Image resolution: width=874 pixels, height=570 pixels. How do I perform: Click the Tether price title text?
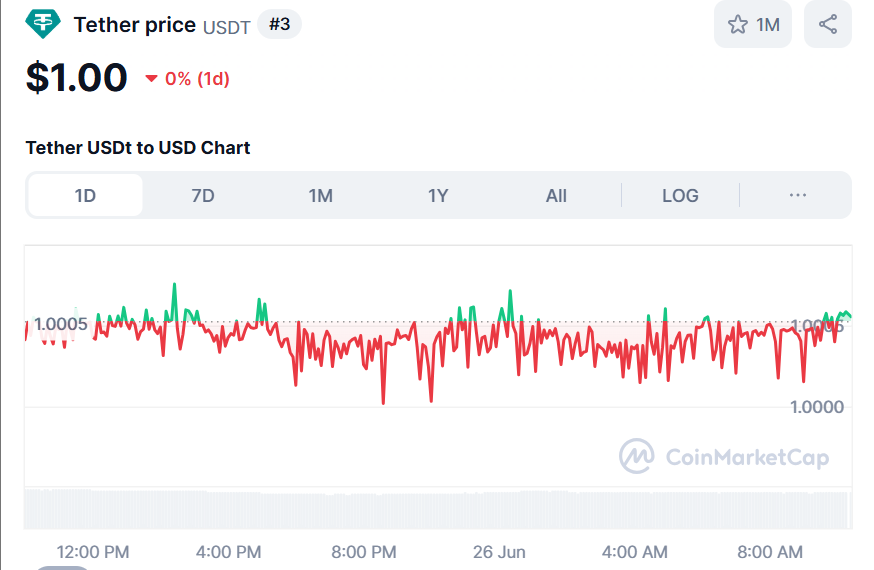pyautogui.click(x=135, y=25)
